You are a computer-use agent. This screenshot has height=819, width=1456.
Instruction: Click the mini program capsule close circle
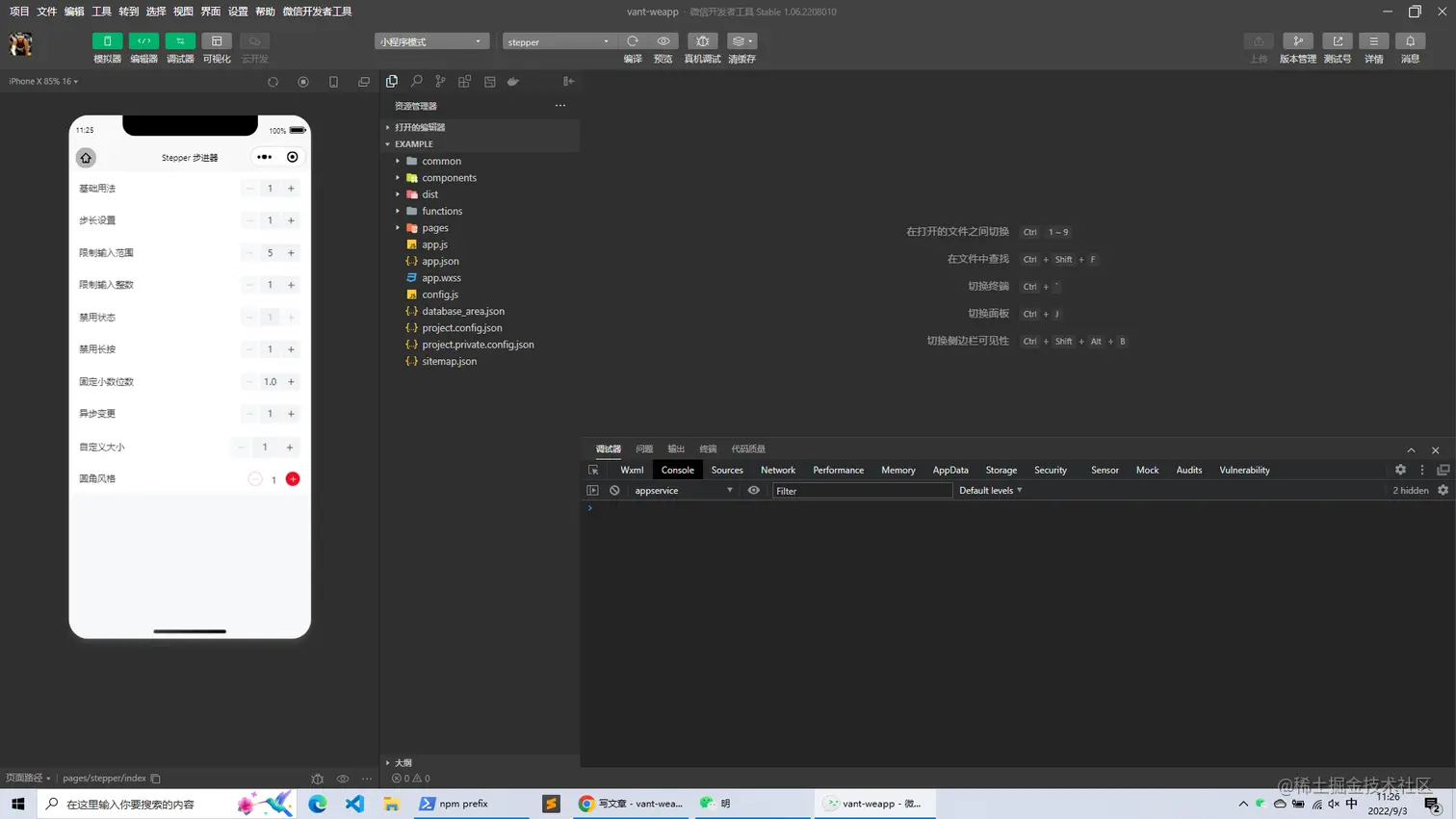click(293, 157)
